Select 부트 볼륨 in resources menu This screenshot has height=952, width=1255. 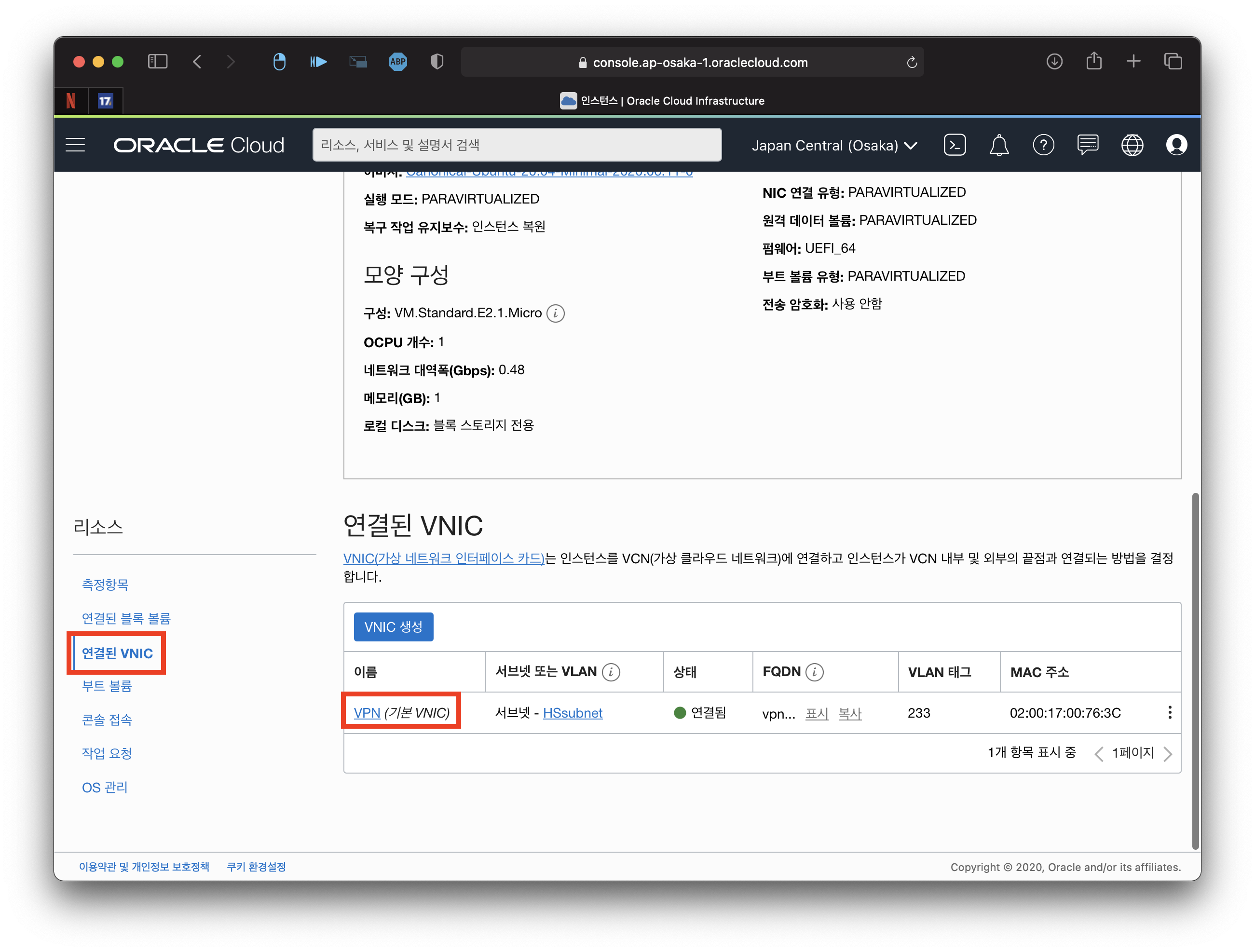107,686
